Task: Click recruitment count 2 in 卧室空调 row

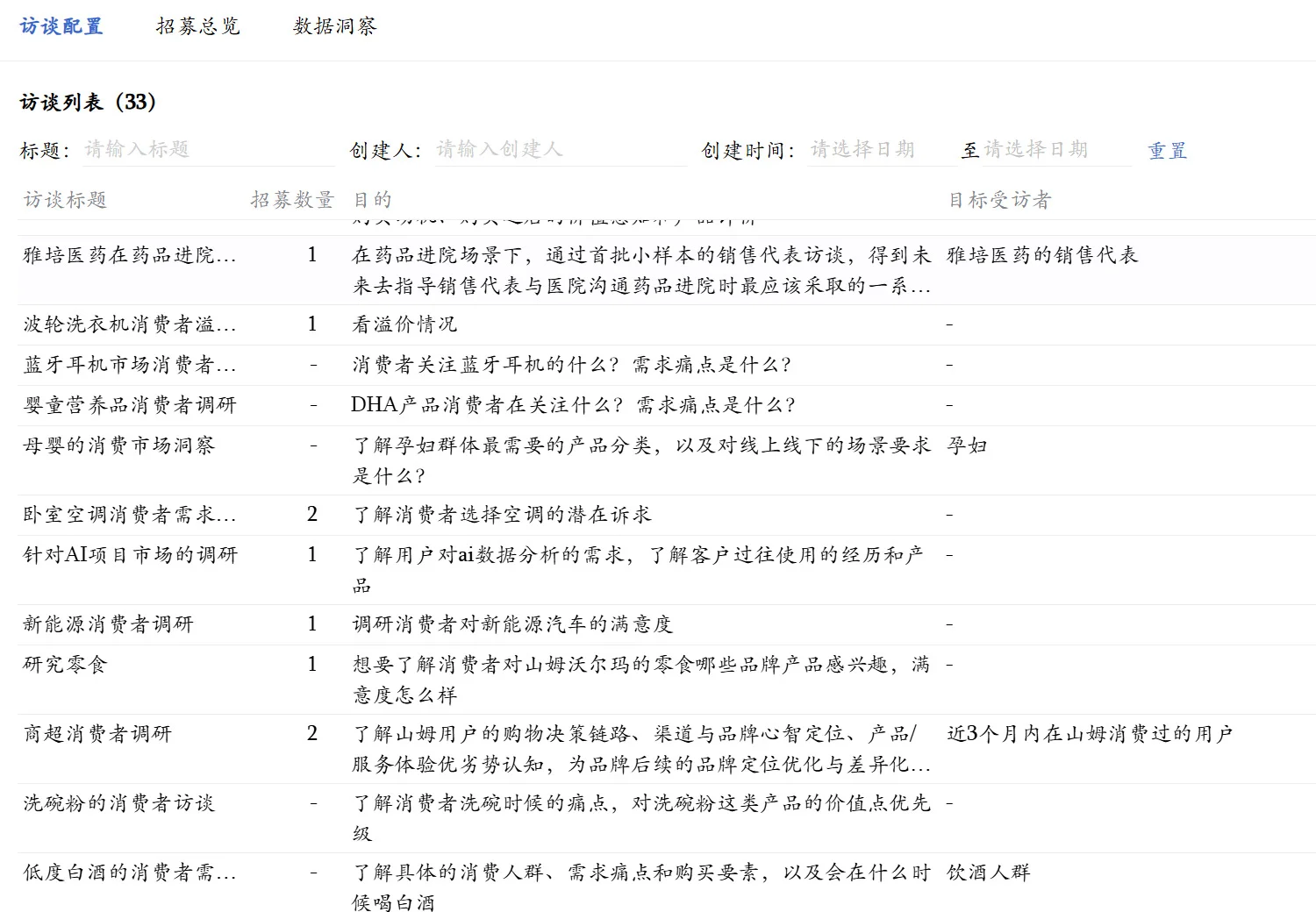Action: (312, 515)
